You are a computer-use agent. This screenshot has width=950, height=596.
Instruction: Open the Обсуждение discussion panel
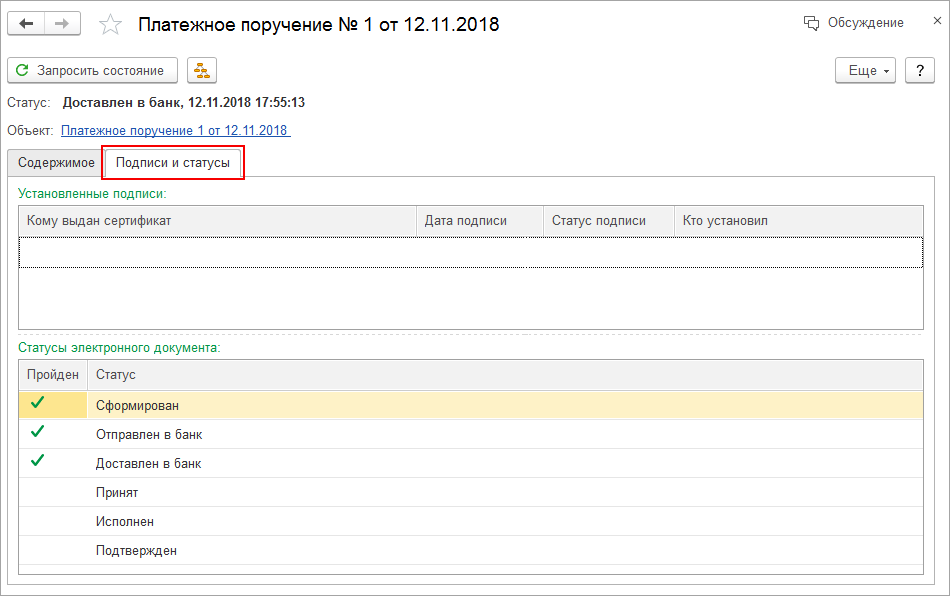pyautogui.click(x=854, y=23)
